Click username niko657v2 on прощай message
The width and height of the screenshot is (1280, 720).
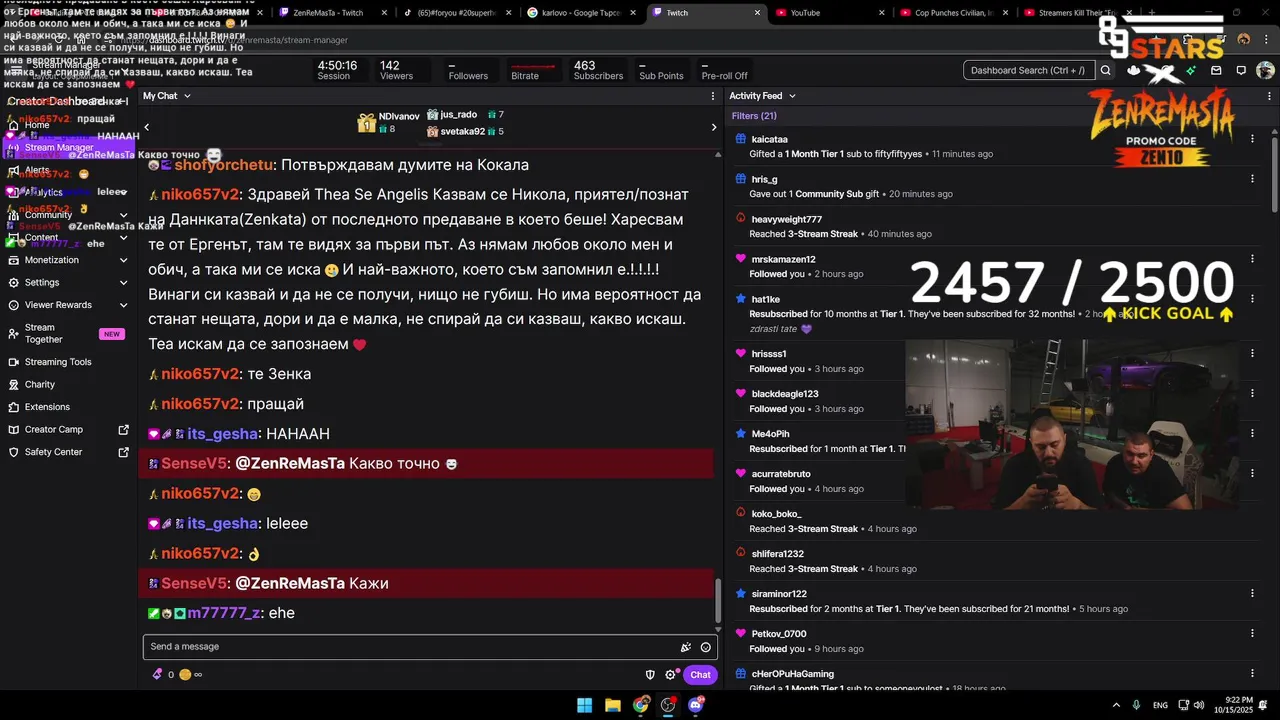[200, 404]
